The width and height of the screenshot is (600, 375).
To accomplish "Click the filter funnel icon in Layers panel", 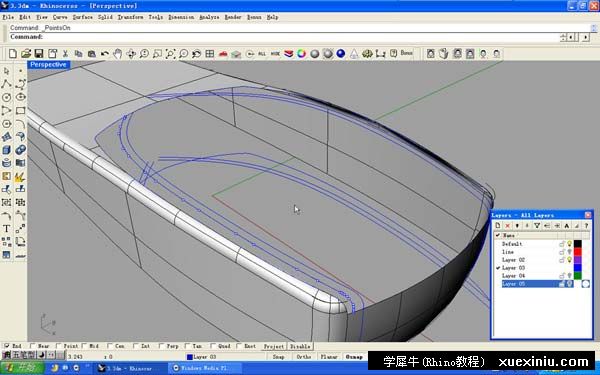I will tap(537, 226).
